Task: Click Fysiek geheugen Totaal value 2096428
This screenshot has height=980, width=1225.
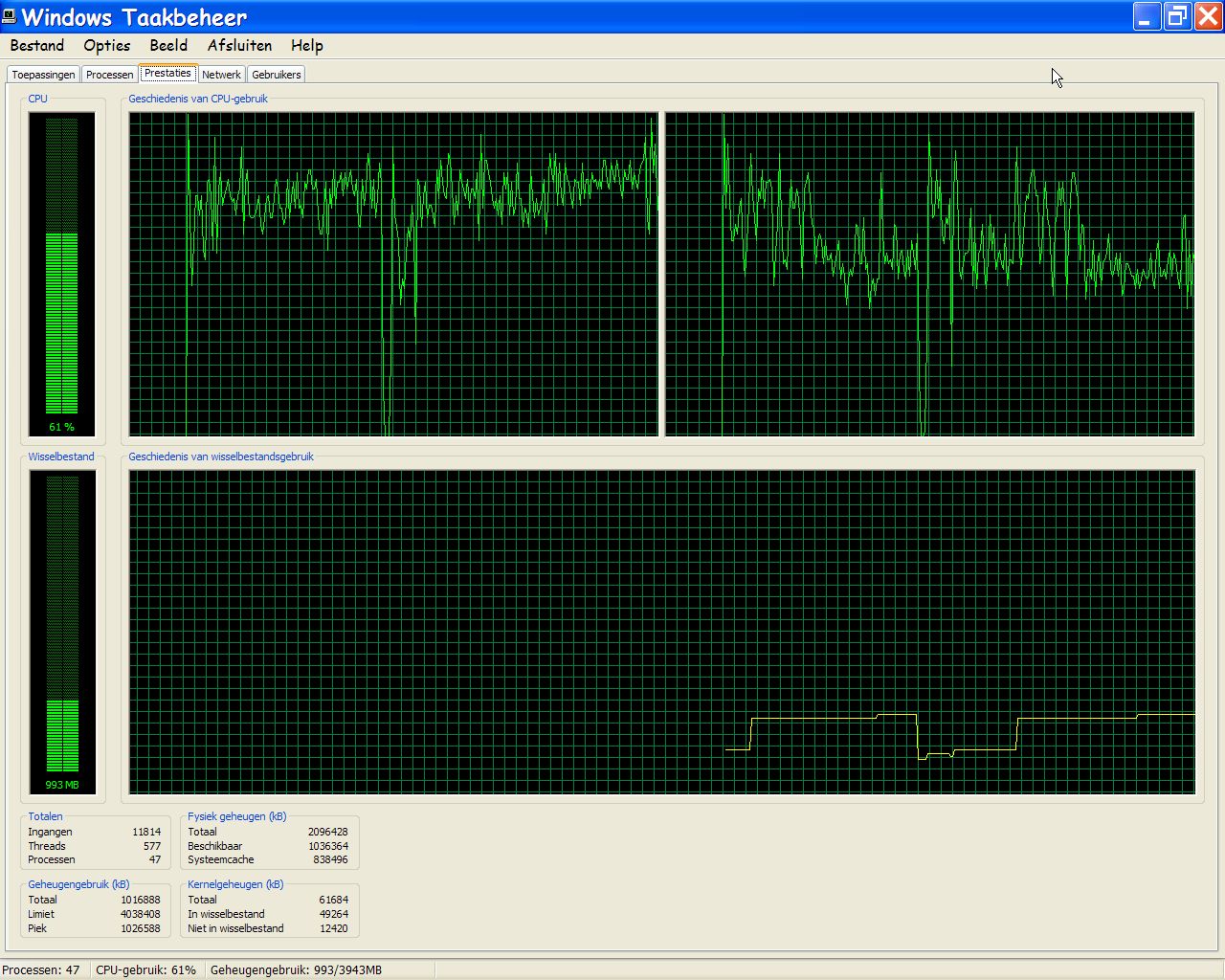Action: coord(327,832)
